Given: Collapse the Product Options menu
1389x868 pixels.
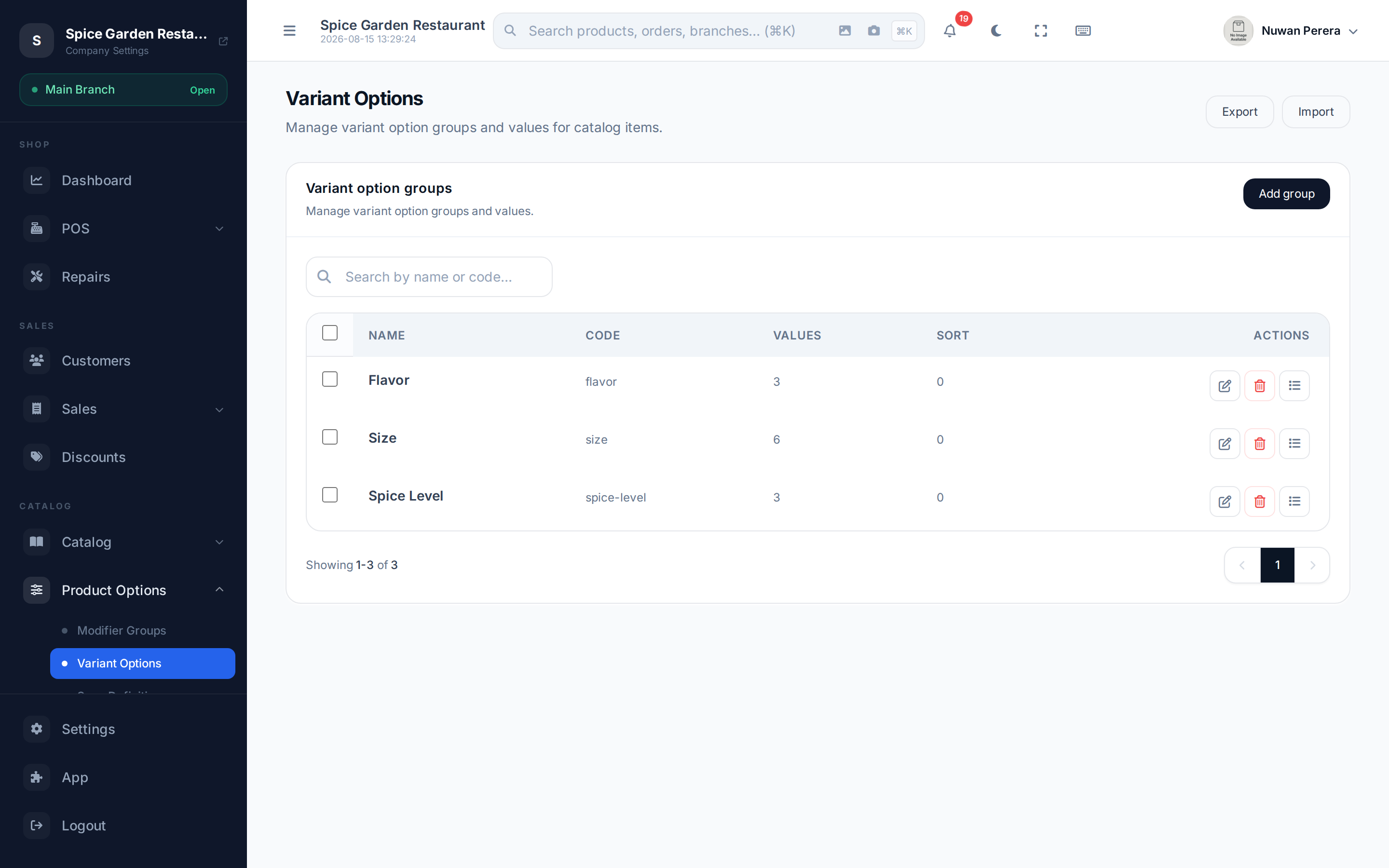Looking at the screenshot, I should coord(123,590).
